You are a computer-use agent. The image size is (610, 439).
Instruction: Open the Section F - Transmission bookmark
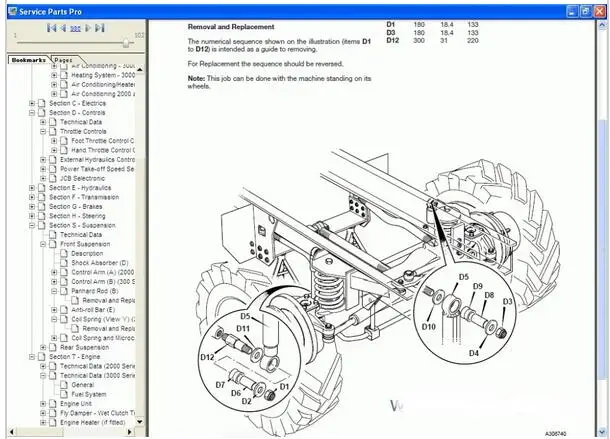tap(84, 197)
